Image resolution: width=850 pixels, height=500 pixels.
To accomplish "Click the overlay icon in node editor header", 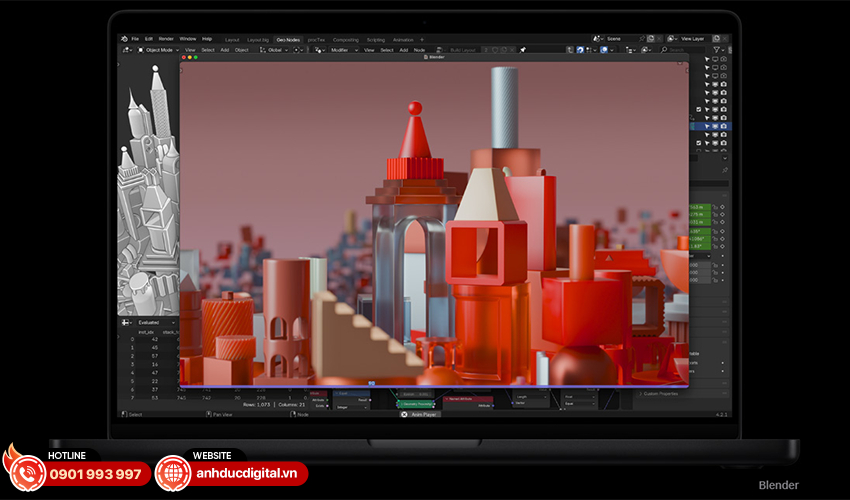I will point(604,49).
